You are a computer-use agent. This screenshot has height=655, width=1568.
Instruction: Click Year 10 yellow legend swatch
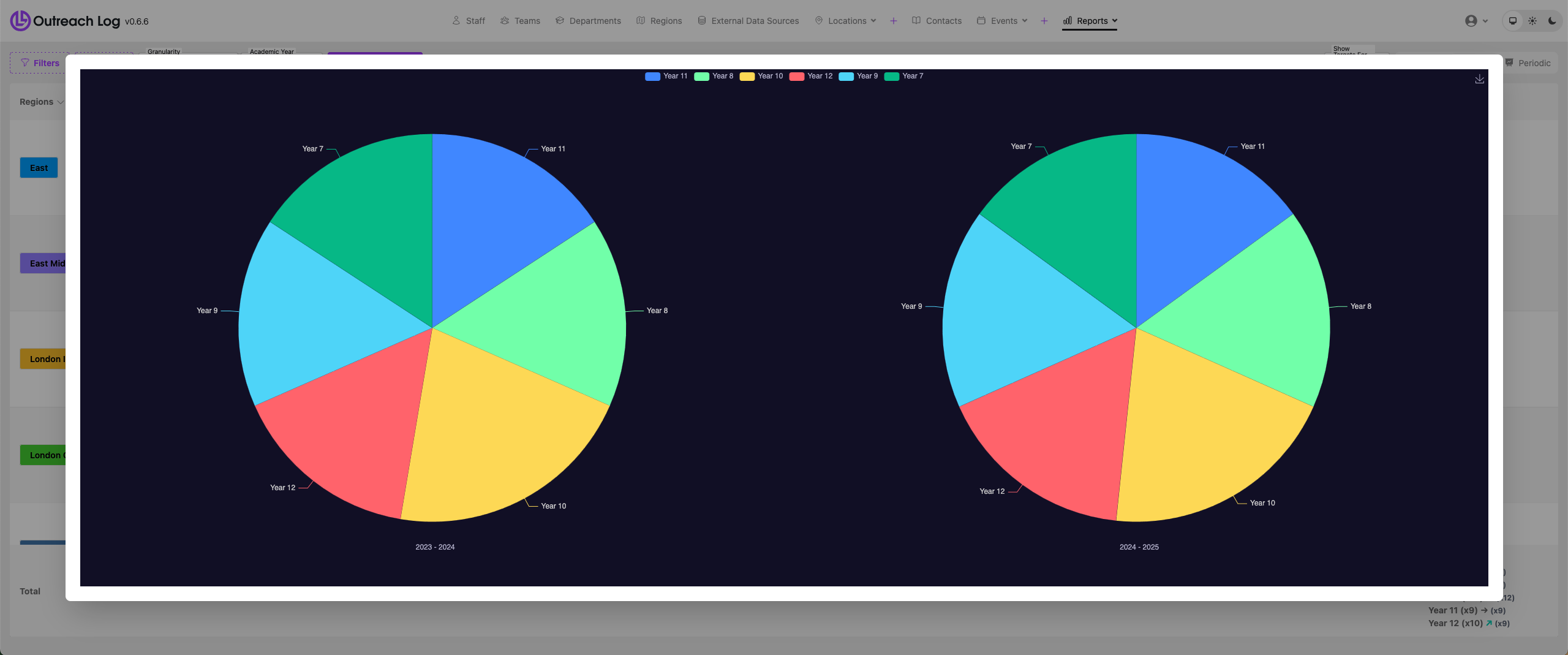click(x=747, y=76)
